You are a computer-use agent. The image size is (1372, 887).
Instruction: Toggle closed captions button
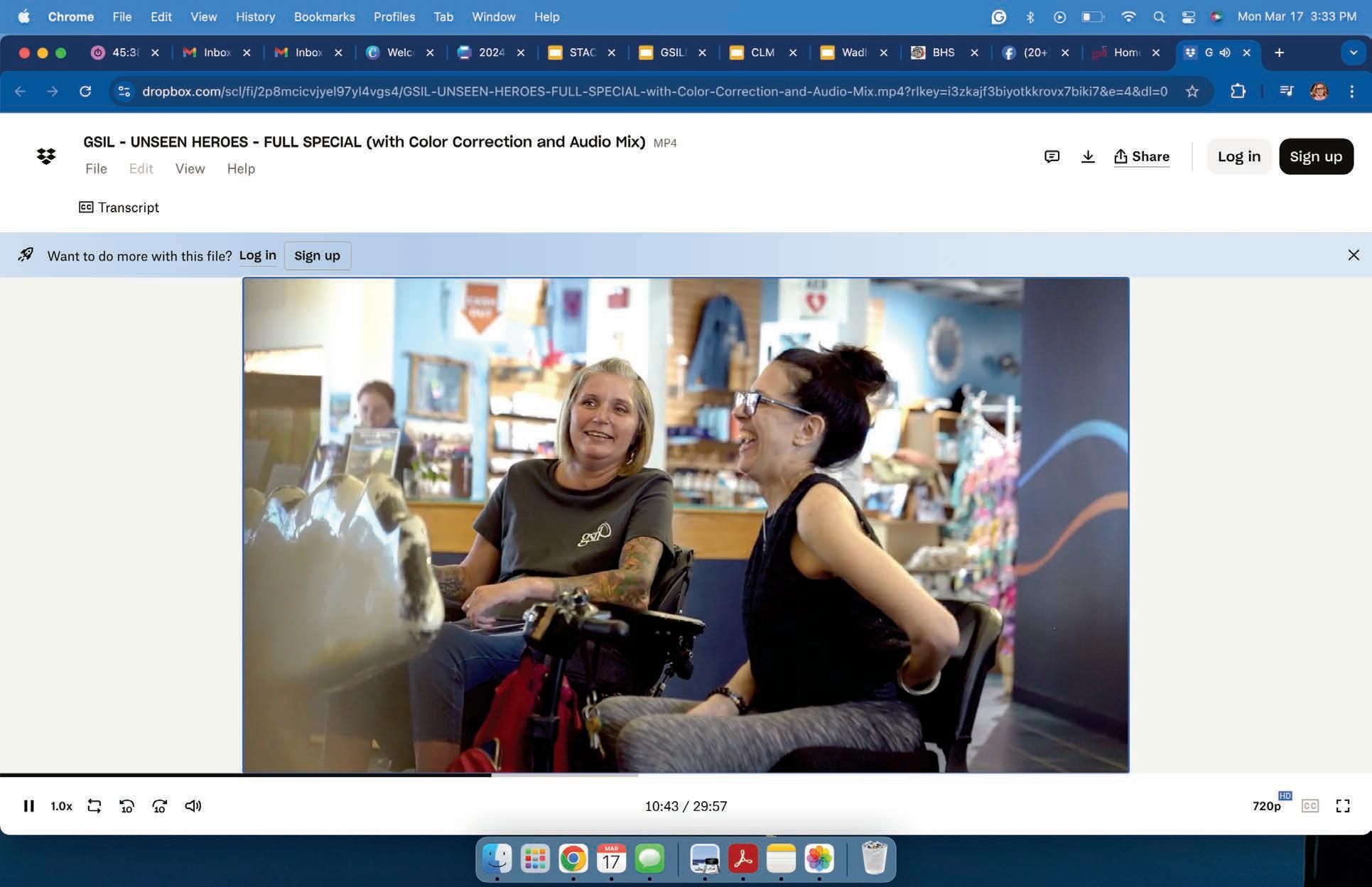(x=1309, y=806)
